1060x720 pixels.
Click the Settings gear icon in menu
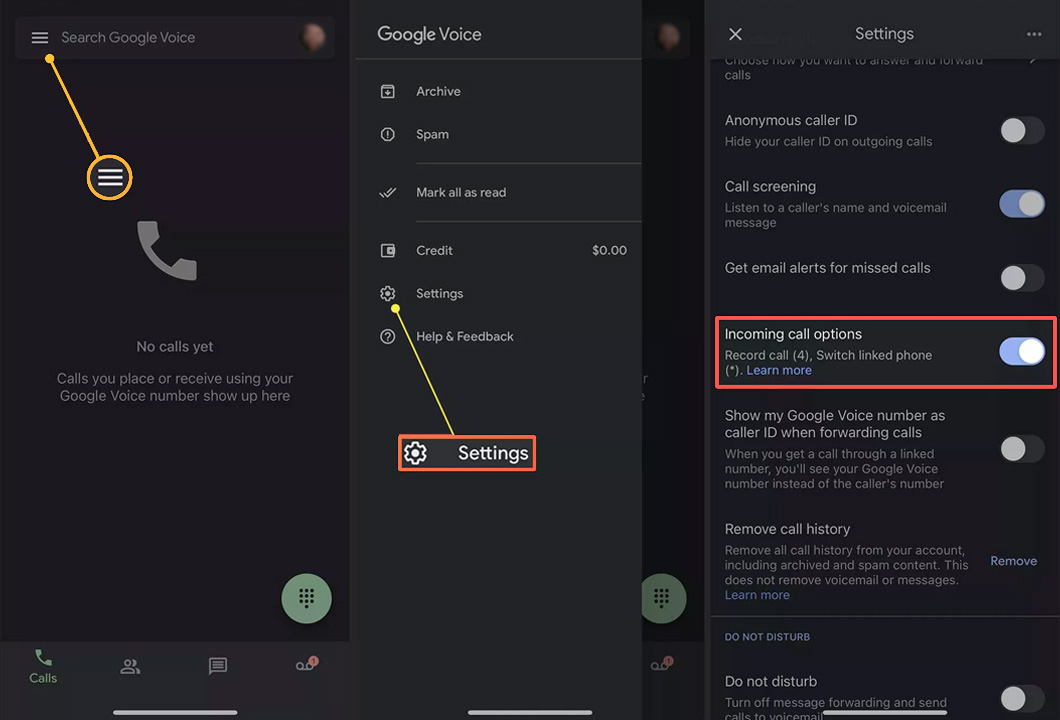click(x=387, y=293)
